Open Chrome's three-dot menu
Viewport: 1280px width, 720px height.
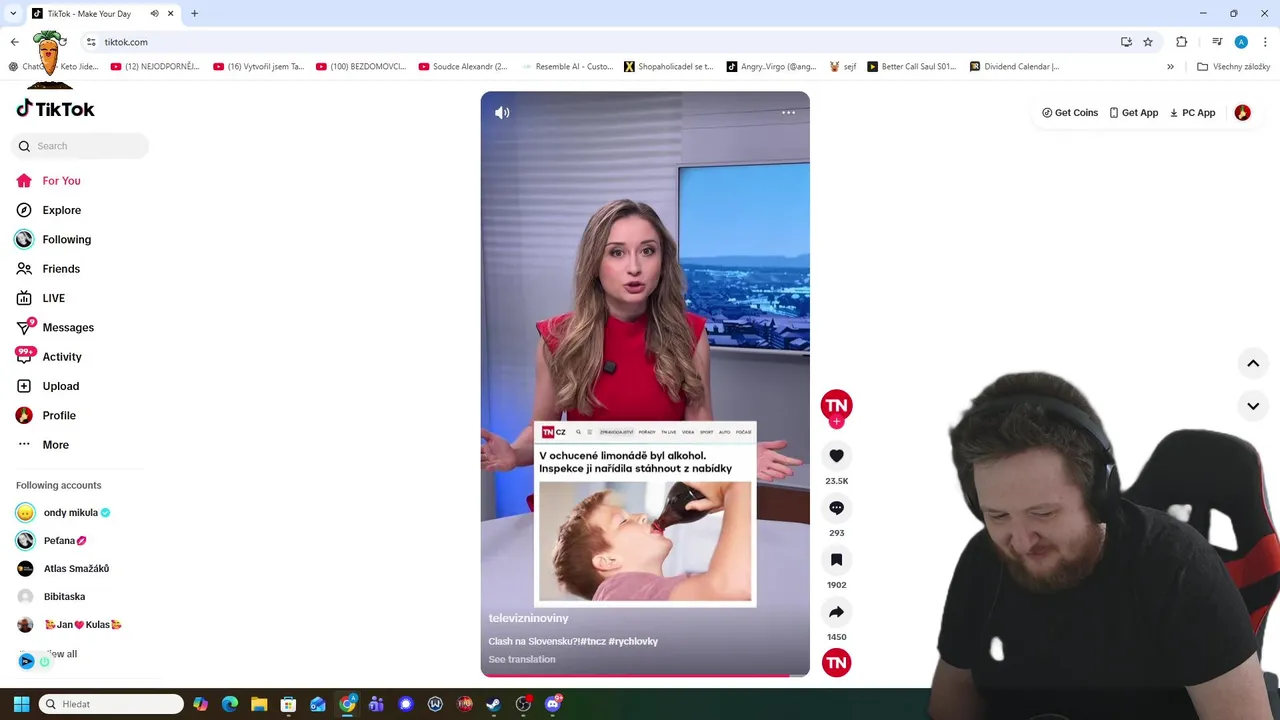[x=1266, y=42]
